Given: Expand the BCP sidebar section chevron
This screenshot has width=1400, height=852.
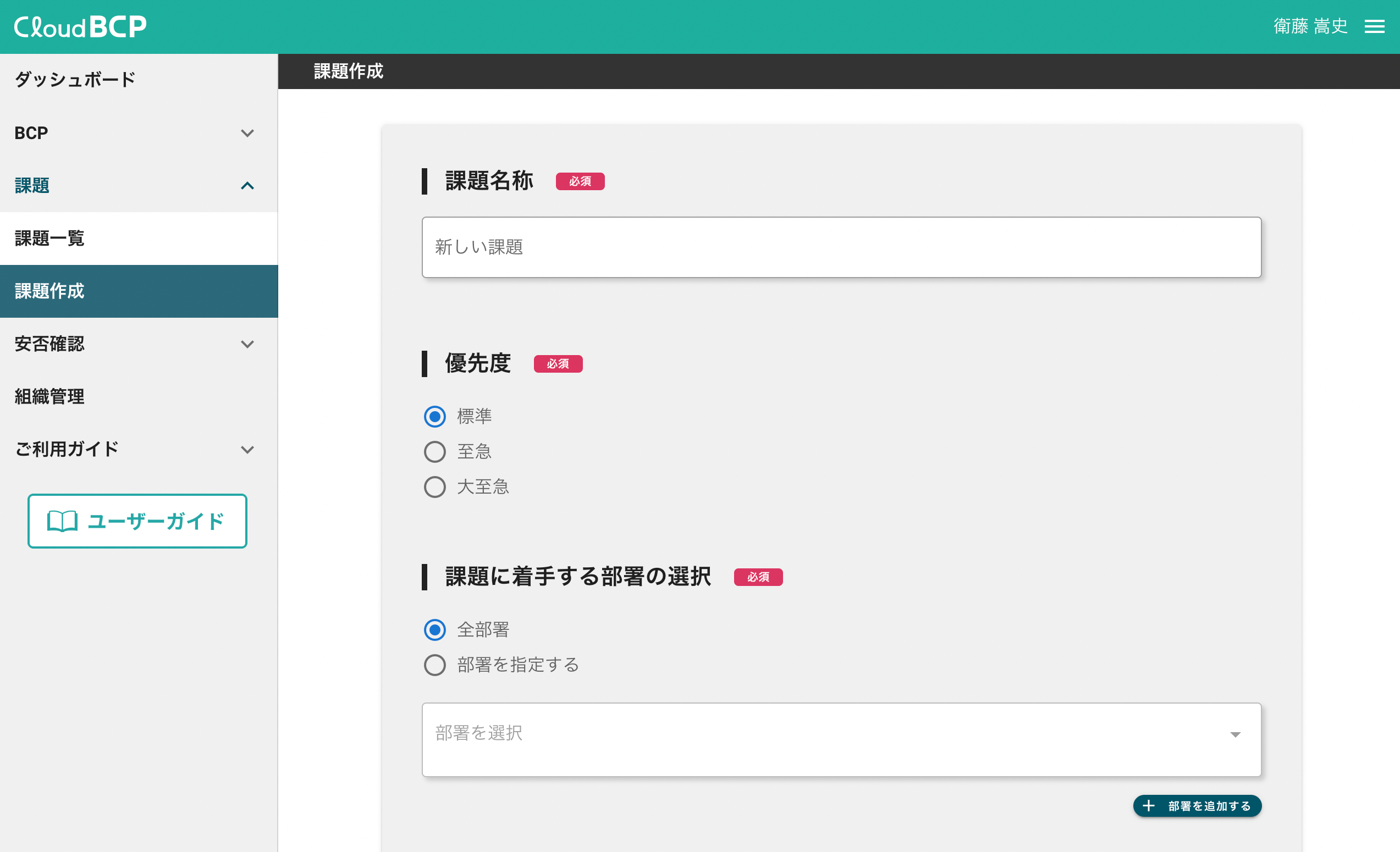Looking at the screenshot, I should (x=247, y=133).
